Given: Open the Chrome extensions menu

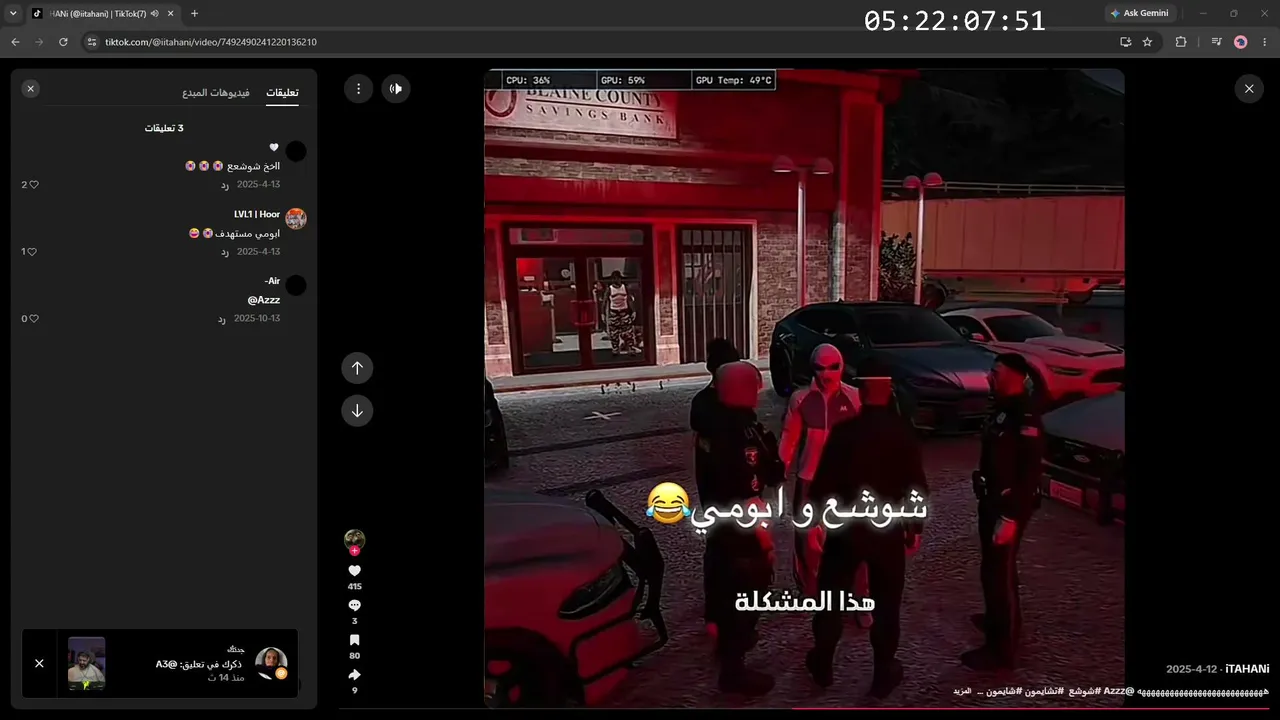Looking at the screenshot, I should (1181, 42).
